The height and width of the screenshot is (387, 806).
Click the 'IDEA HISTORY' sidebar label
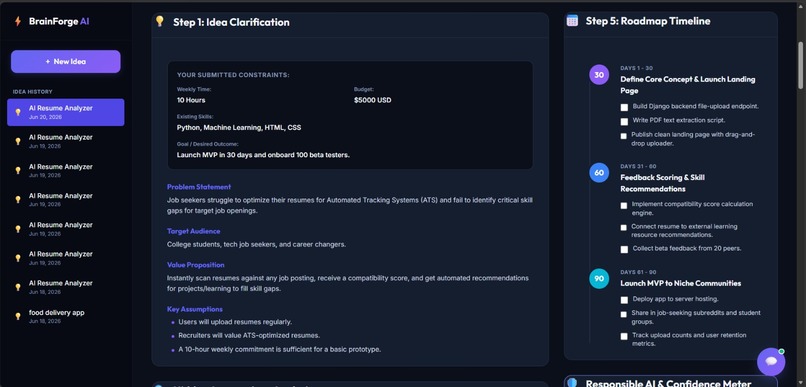pos(33,92)
